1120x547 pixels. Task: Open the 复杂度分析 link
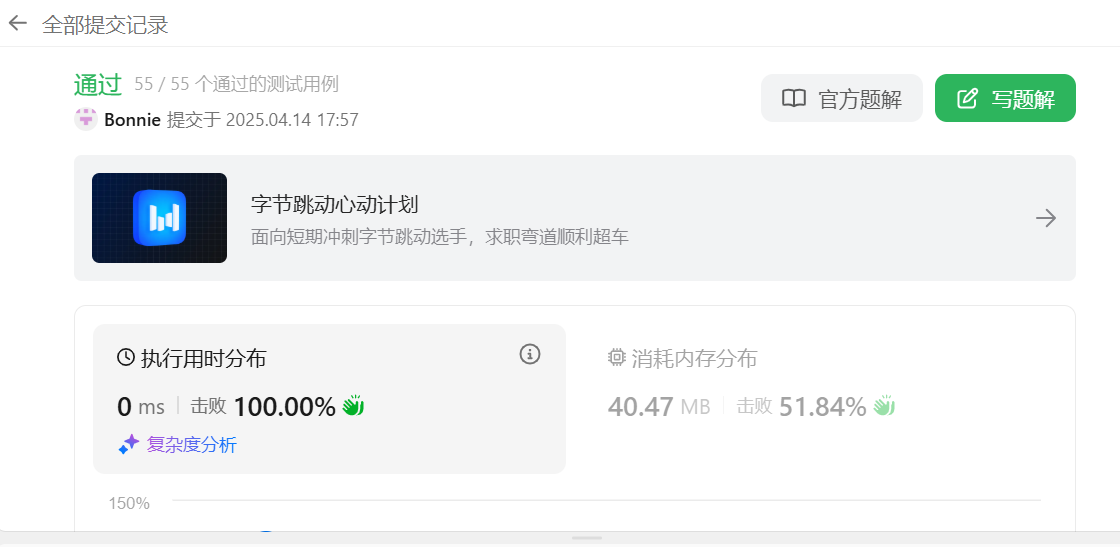(191, 446)
